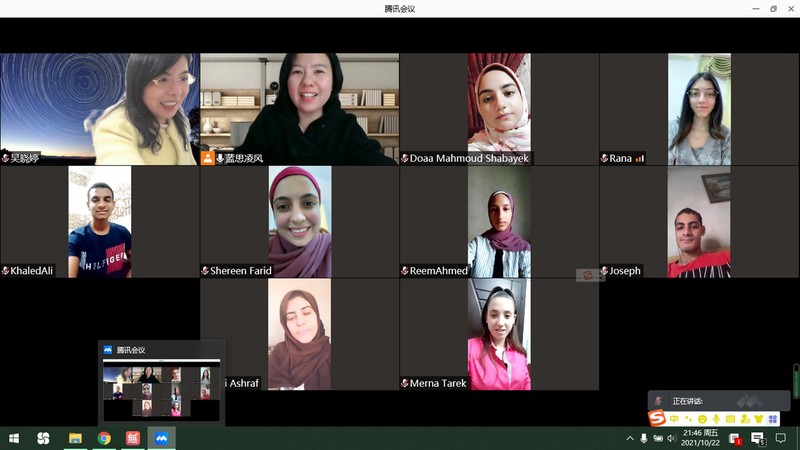This screenshot has width=800, height=450.
Task: Open the Sogou emoji face icon
Action: coord(702,418)
